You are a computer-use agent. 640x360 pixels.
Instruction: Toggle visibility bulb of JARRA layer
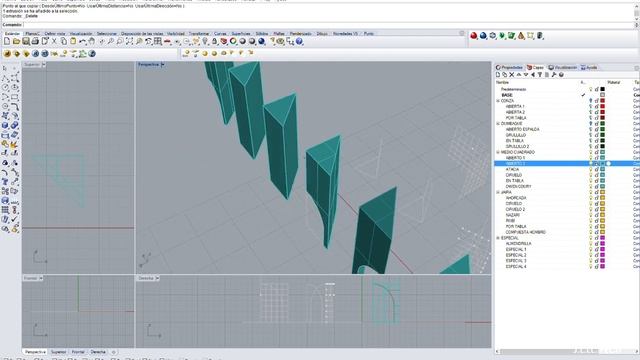click(591, 192)
